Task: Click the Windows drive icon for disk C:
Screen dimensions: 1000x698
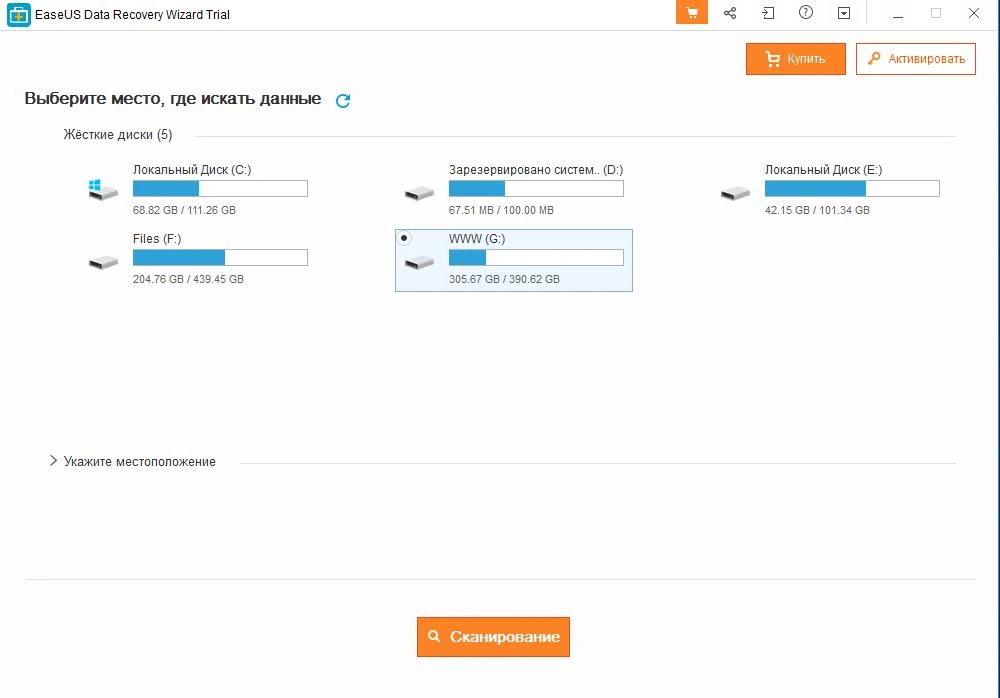Action: (x=103, y=189)
